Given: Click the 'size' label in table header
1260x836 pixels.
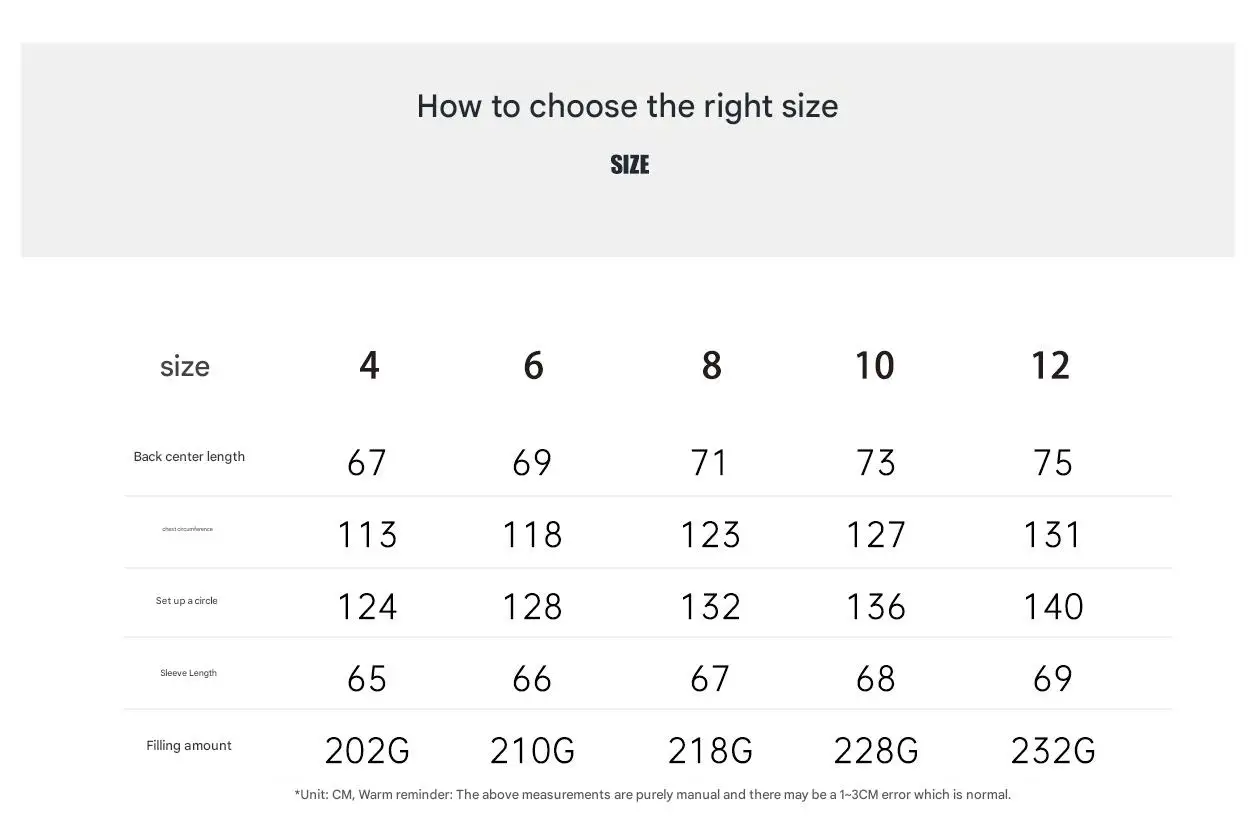Looking at the screenshot, I should point(185,366).
